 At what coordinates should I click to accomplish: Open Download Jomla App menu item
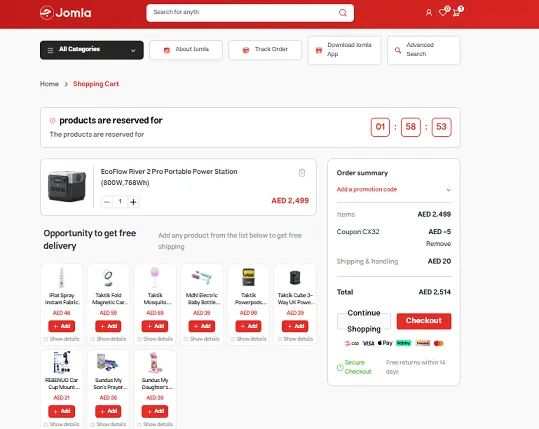(x=344, y=50)
